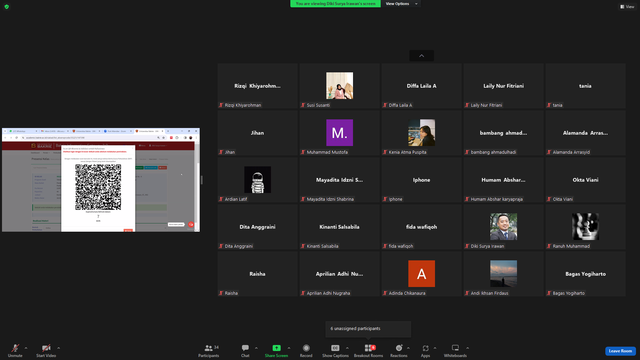Select Ranuh Muhammad's video tile
640x360 pixels.
(586, 227)
